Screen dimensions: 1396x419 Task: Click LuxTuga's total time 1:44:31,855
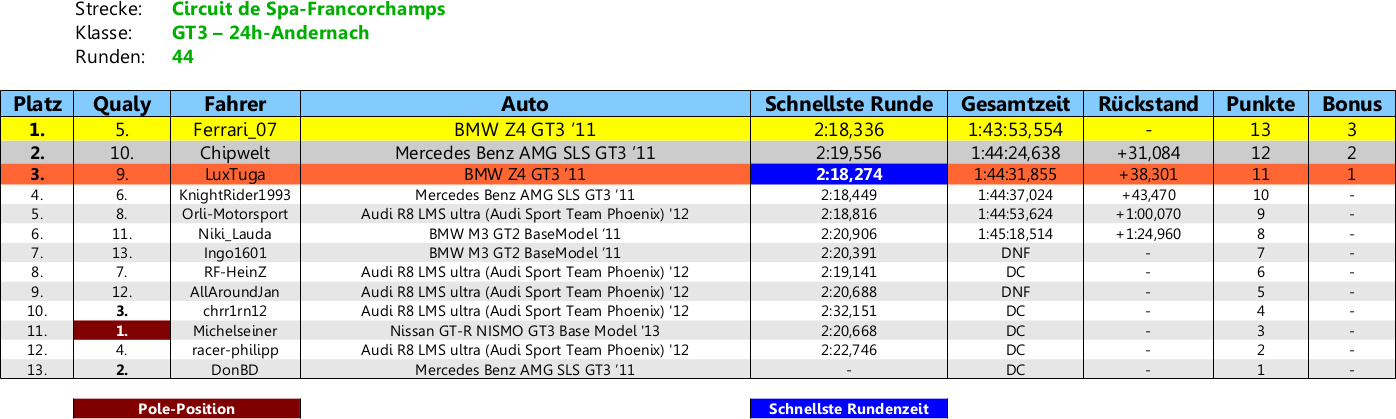1016,176
